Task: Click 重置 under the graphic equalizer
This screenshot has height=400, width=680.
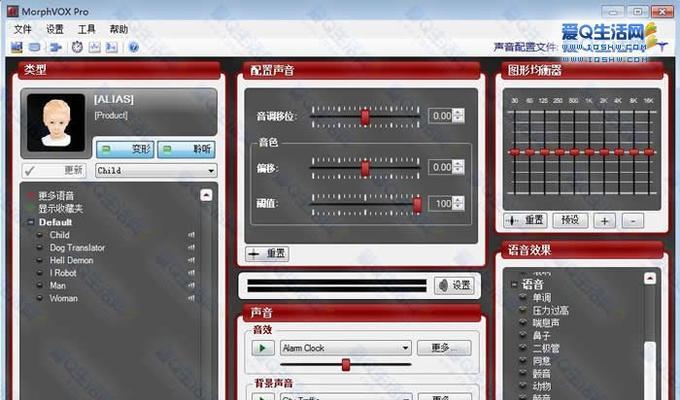Action: 526,220
